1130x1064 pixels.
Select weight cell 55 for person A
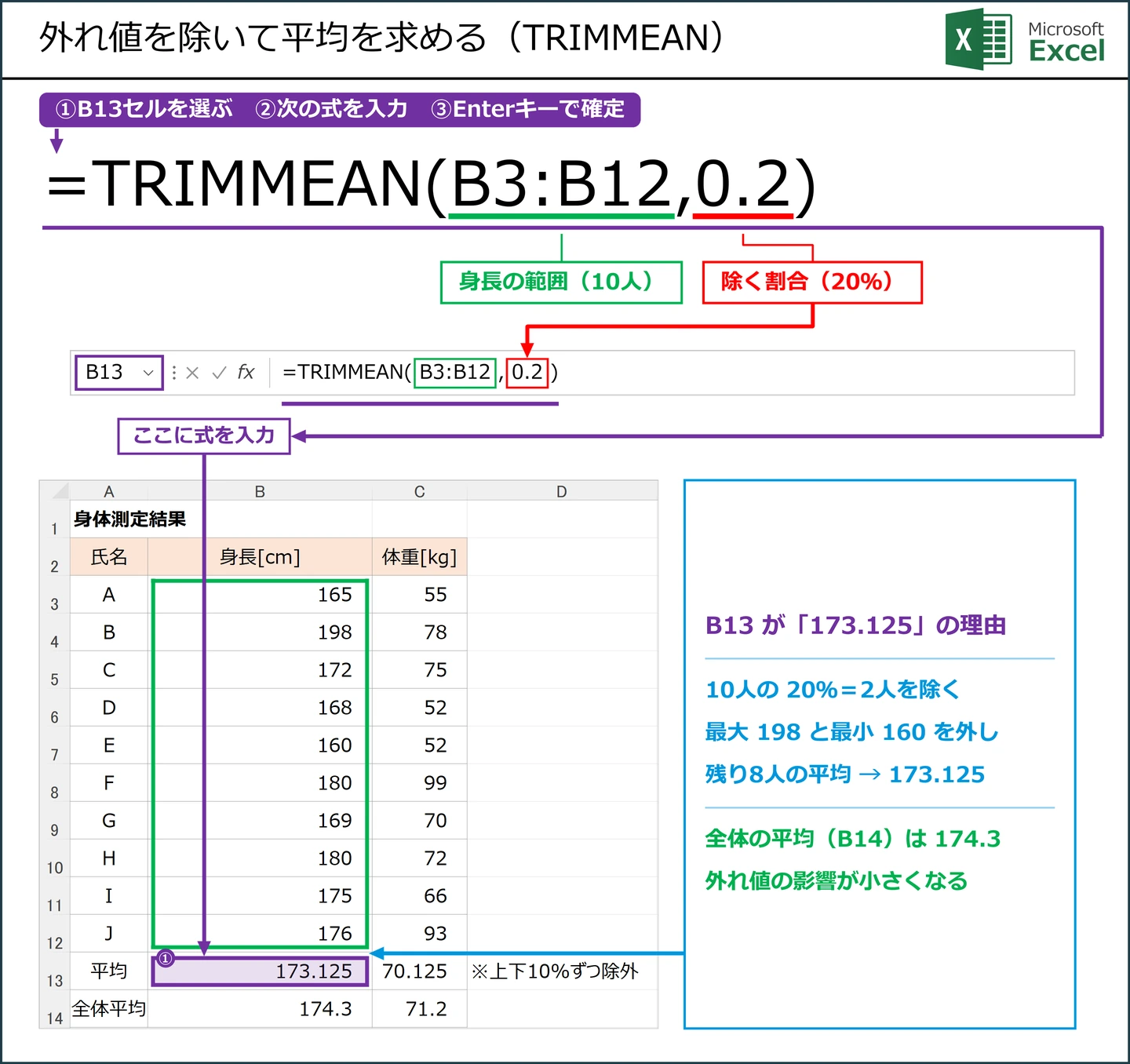point(420,595)
